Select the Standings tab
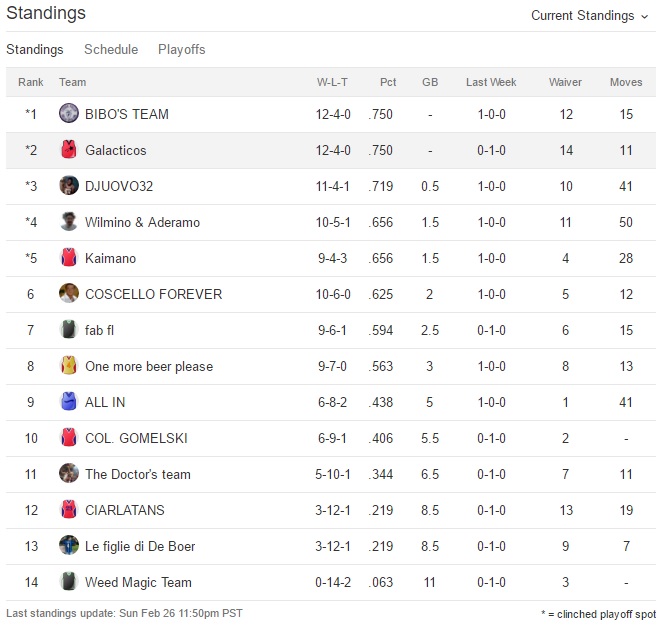This screenshot has width=658, height=633. (x=35, y=49)
